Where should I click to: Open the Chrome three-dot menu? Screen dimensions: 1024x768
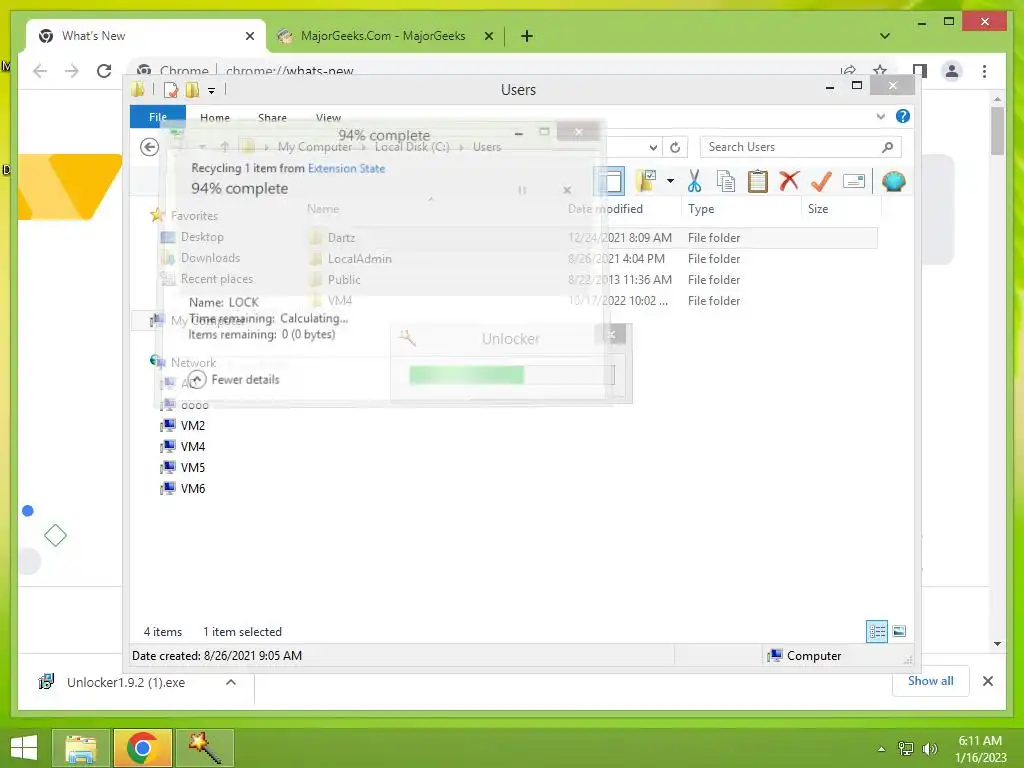[984, 71]
